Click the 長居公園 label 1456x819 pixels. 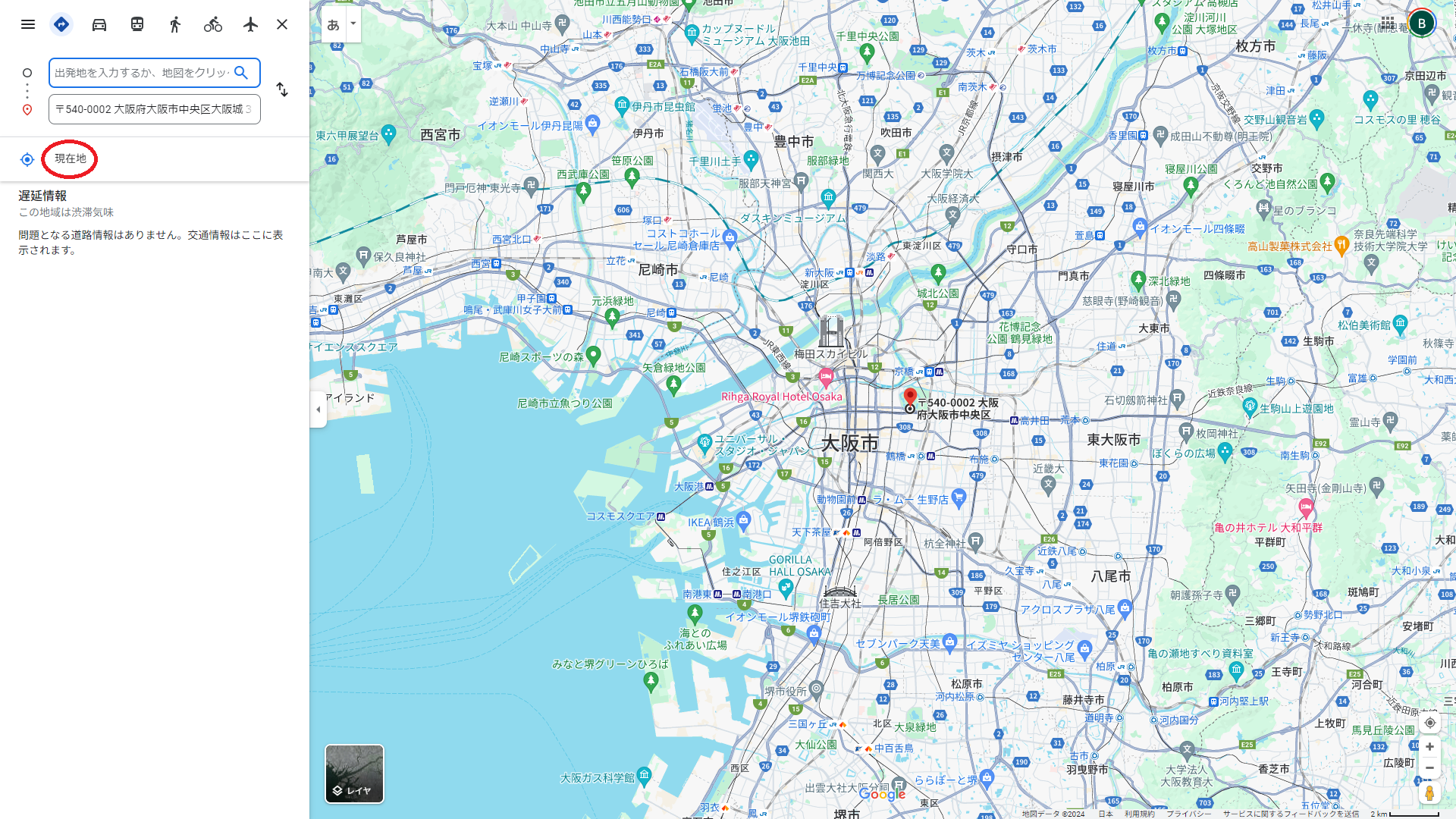[899, 600]
